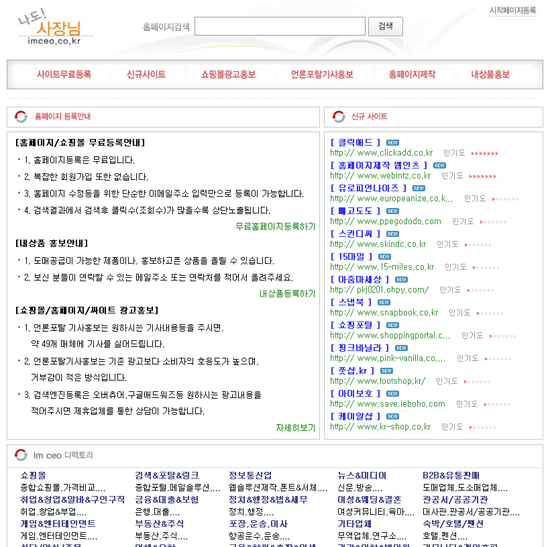The image size is (550, 547).
Task: Click the popularity meter for 홈페이지제작 웹인츠
Action: point(483,176)
